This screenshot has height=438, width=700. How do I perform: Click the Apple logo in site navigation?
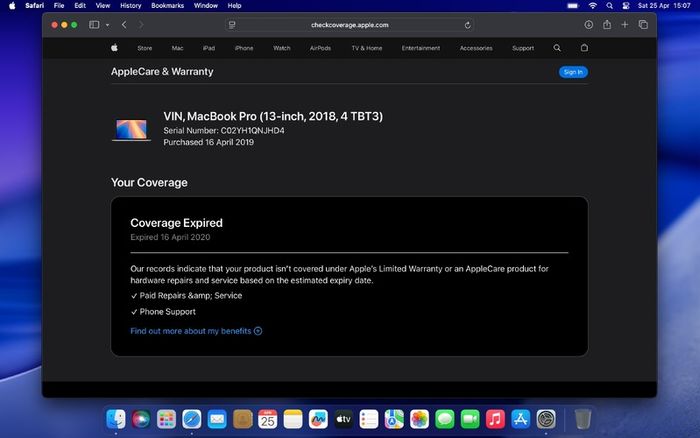[x=114, y=48]
